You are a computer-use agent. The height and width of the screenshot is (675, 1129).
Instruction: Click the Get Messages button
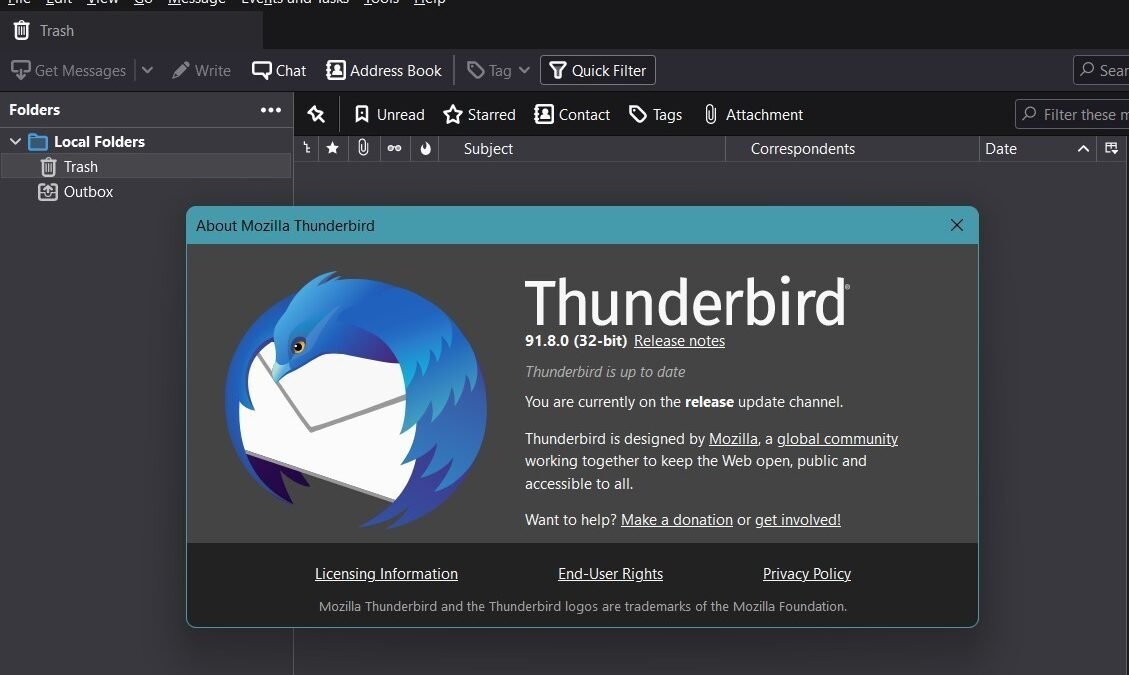[x=69, y=71]
